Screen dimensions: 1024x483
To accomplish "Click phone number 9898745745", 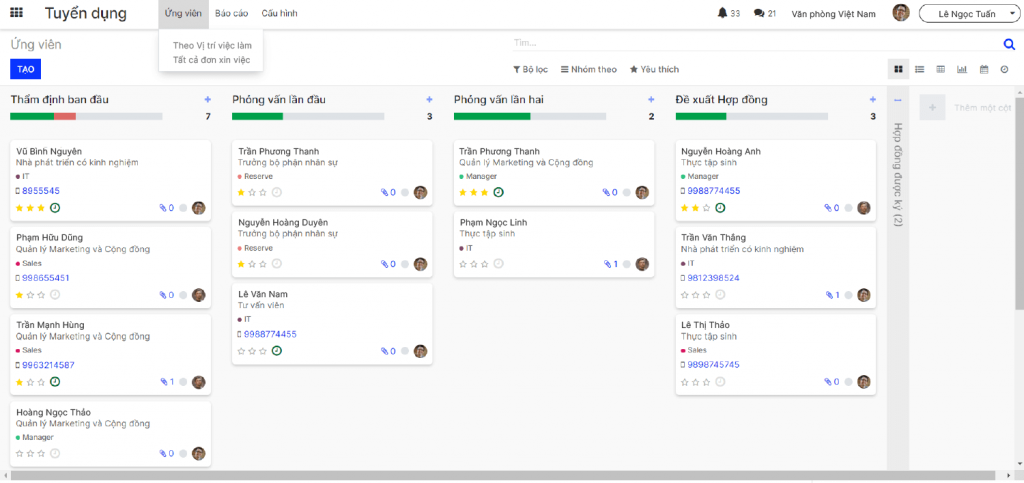I will pos(713,364).
